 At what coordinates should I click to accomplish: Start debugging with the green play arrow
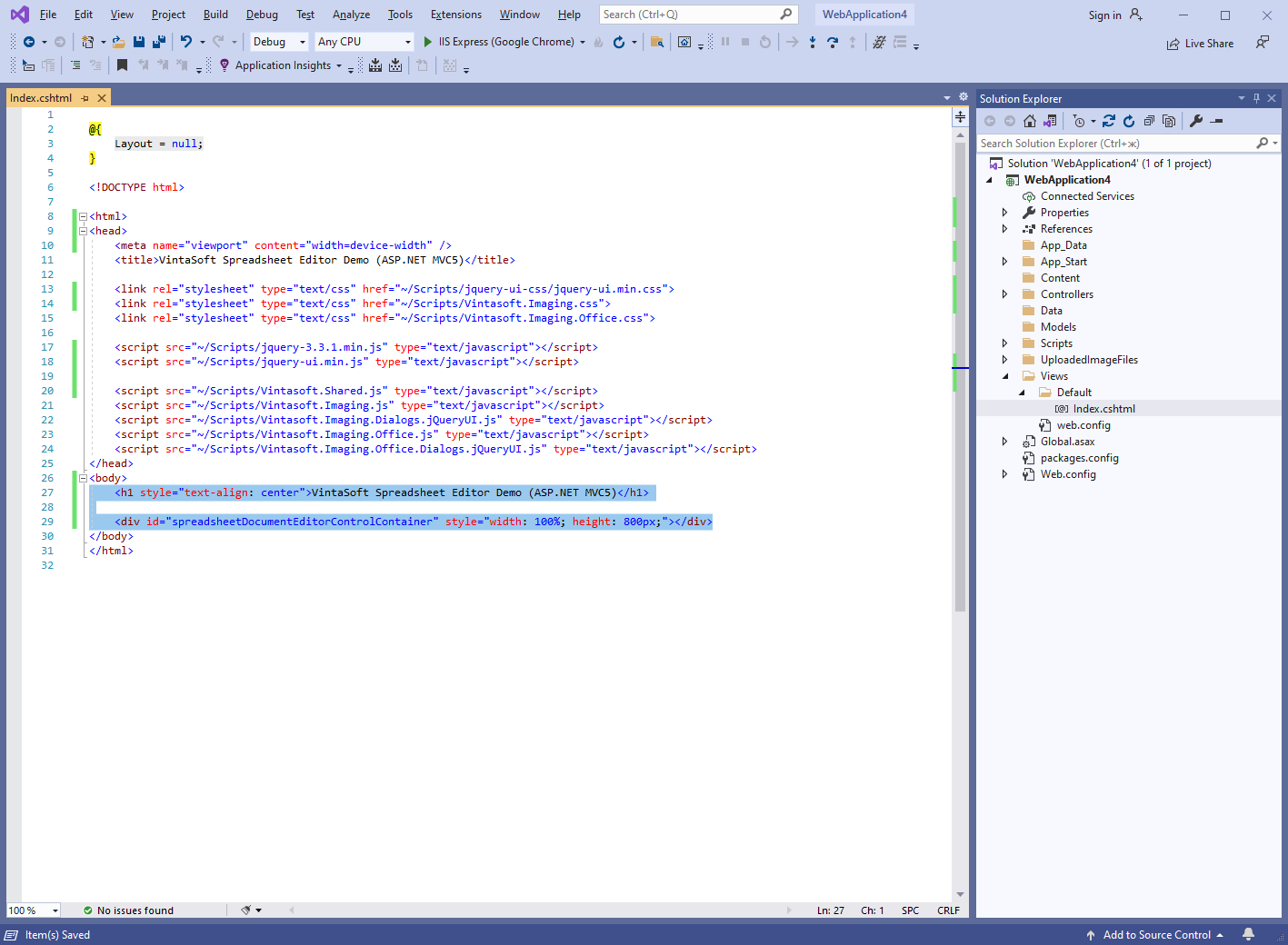click(427, 42)
